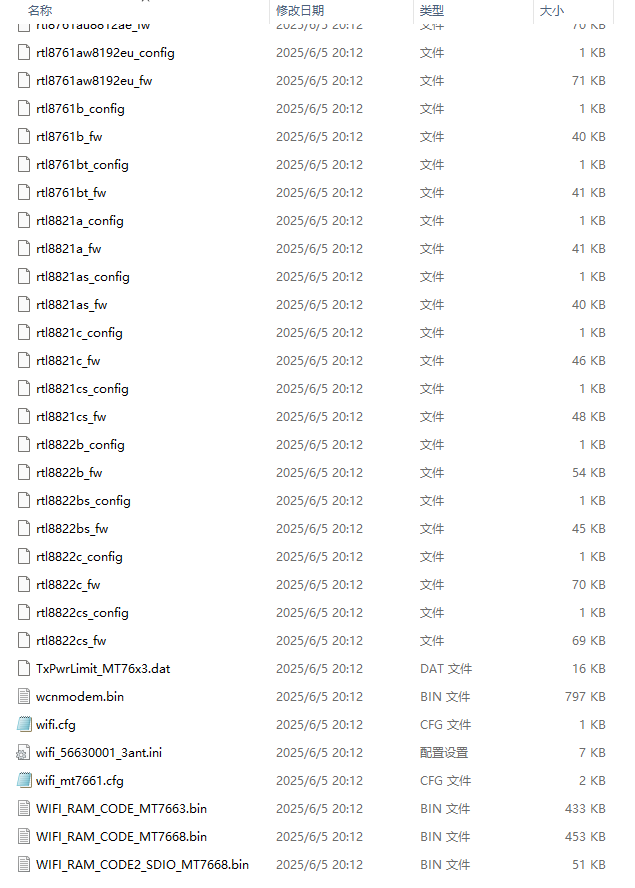Sort files by 大小 column header

click(552, 10)
